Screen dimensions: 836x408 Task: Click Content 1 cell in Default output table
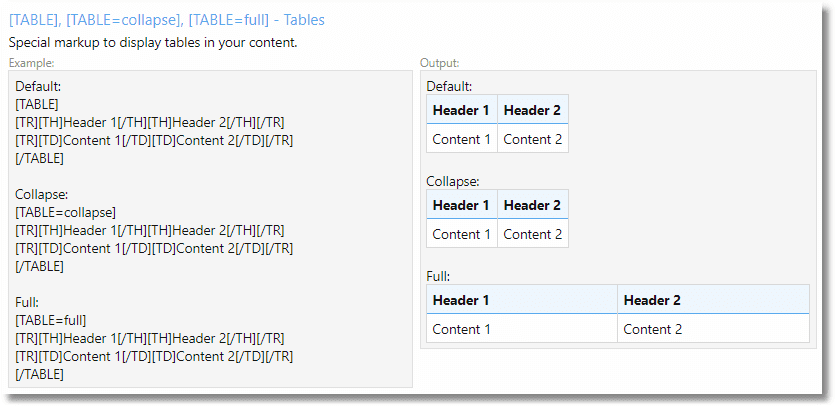(x=461, y=139)
